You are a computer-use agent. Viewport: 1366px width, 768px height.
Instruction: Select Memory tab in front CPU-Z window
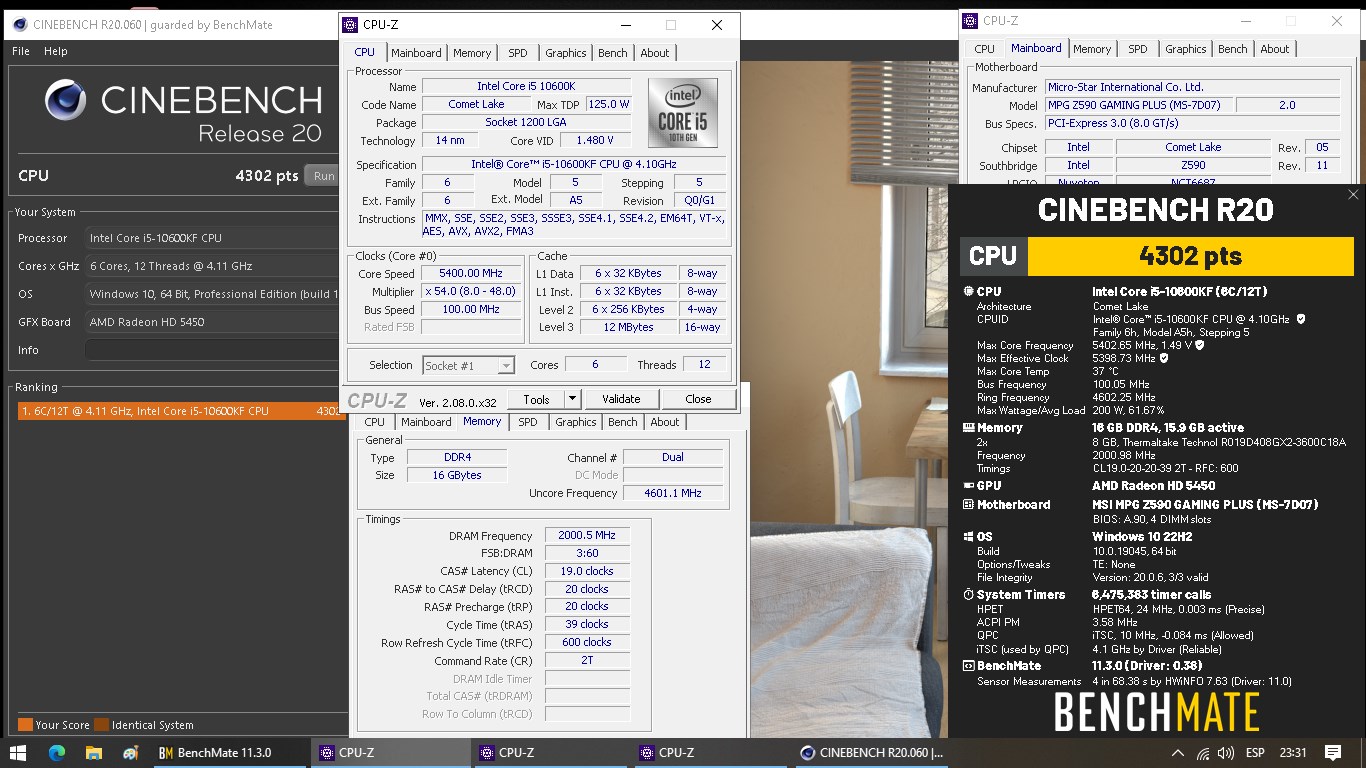[x=472, y=53]
